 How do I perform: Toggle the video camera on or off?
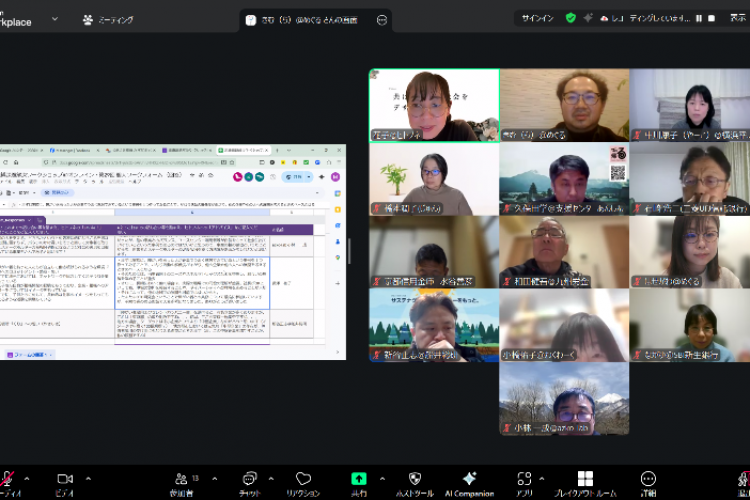click(65, 479)
